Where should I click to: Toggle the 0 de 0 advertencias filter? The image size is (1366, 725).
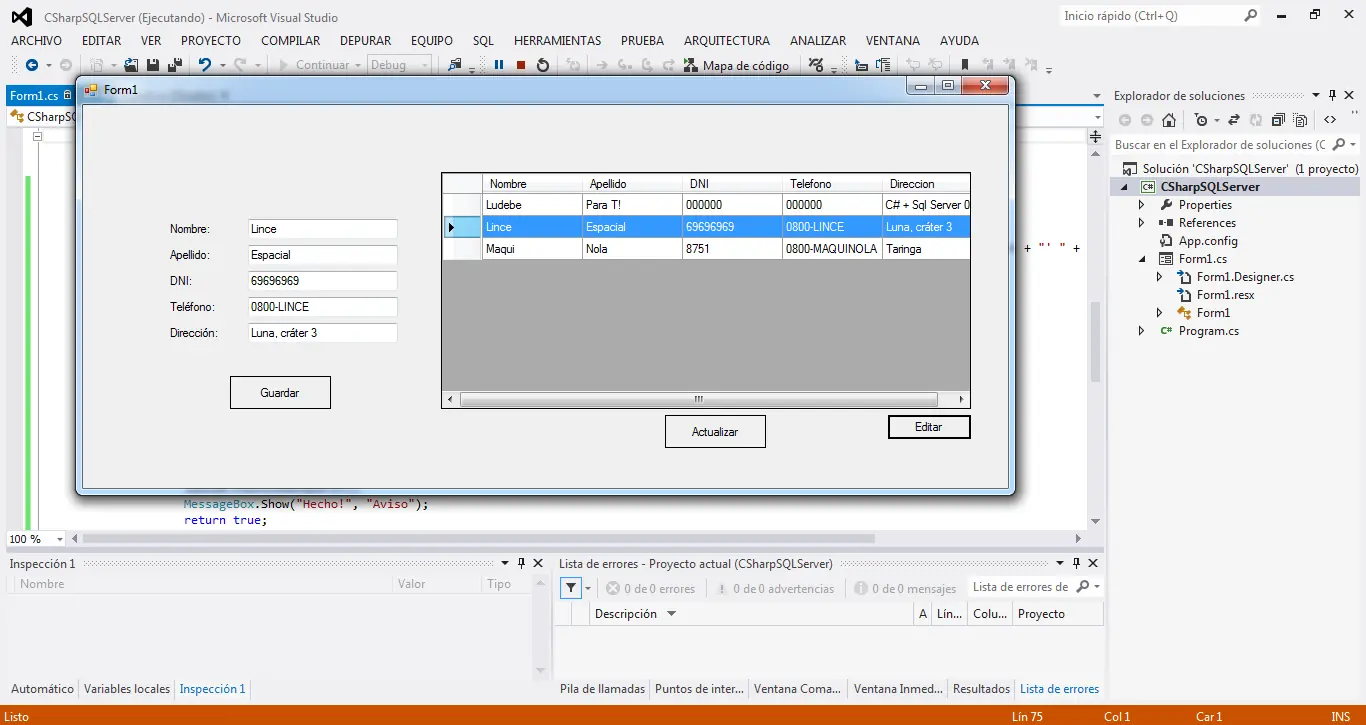click(x=774, y=589)
